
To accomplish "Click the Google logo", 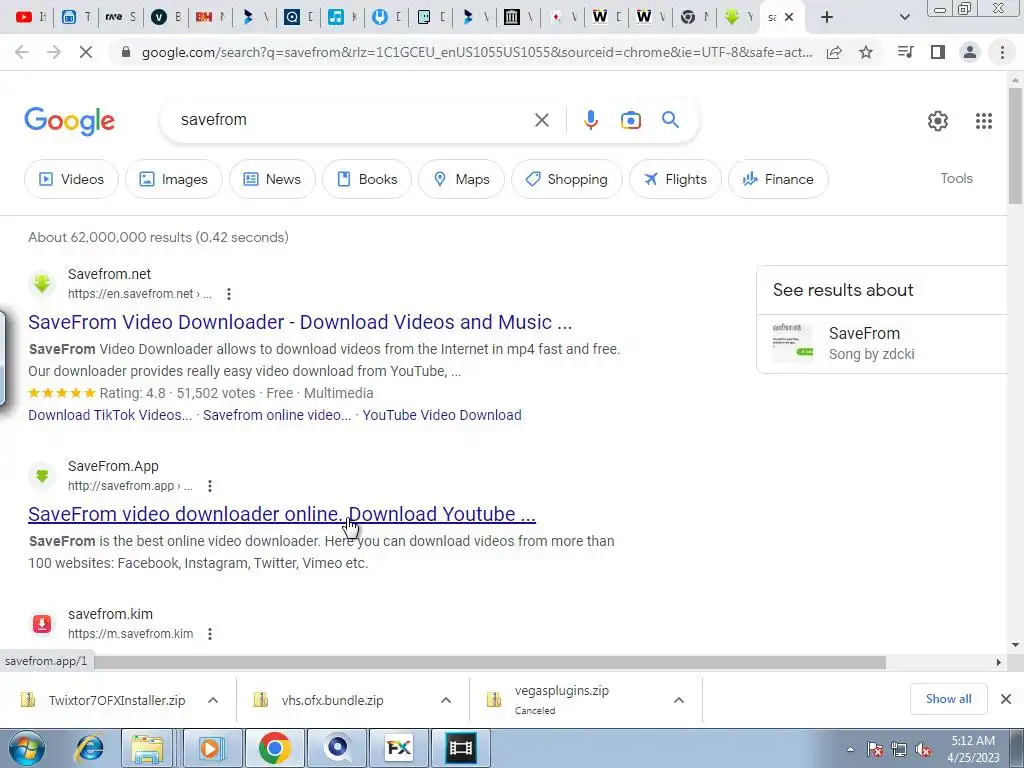I will click(x=69, y=121).
